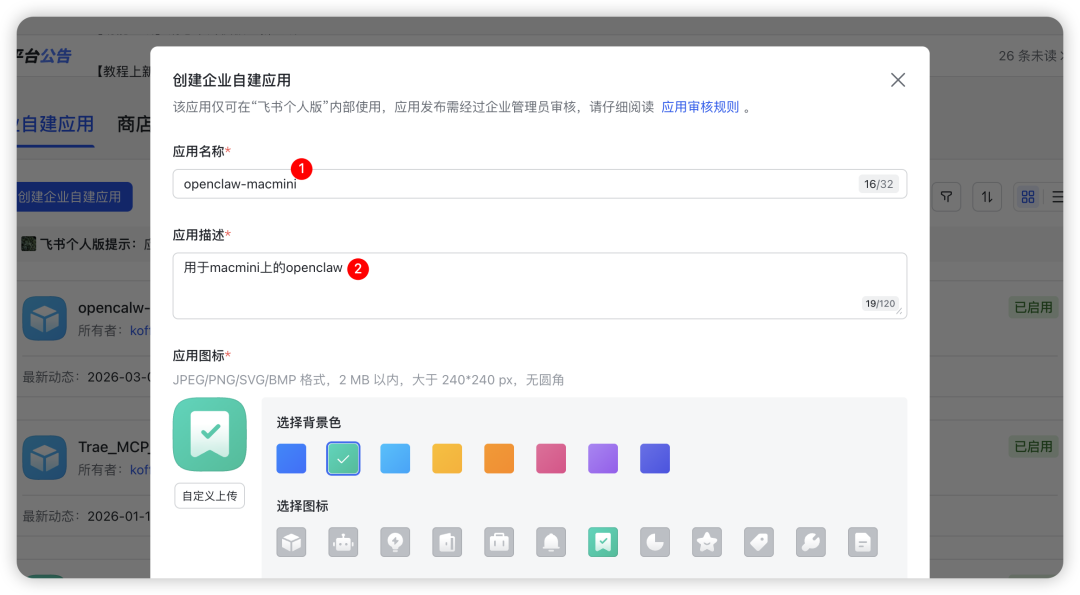Image resolution: width=1080 pixels, height=595 pixels.
Task: Toggle the grid view layout
Action: coord(1027,197)
